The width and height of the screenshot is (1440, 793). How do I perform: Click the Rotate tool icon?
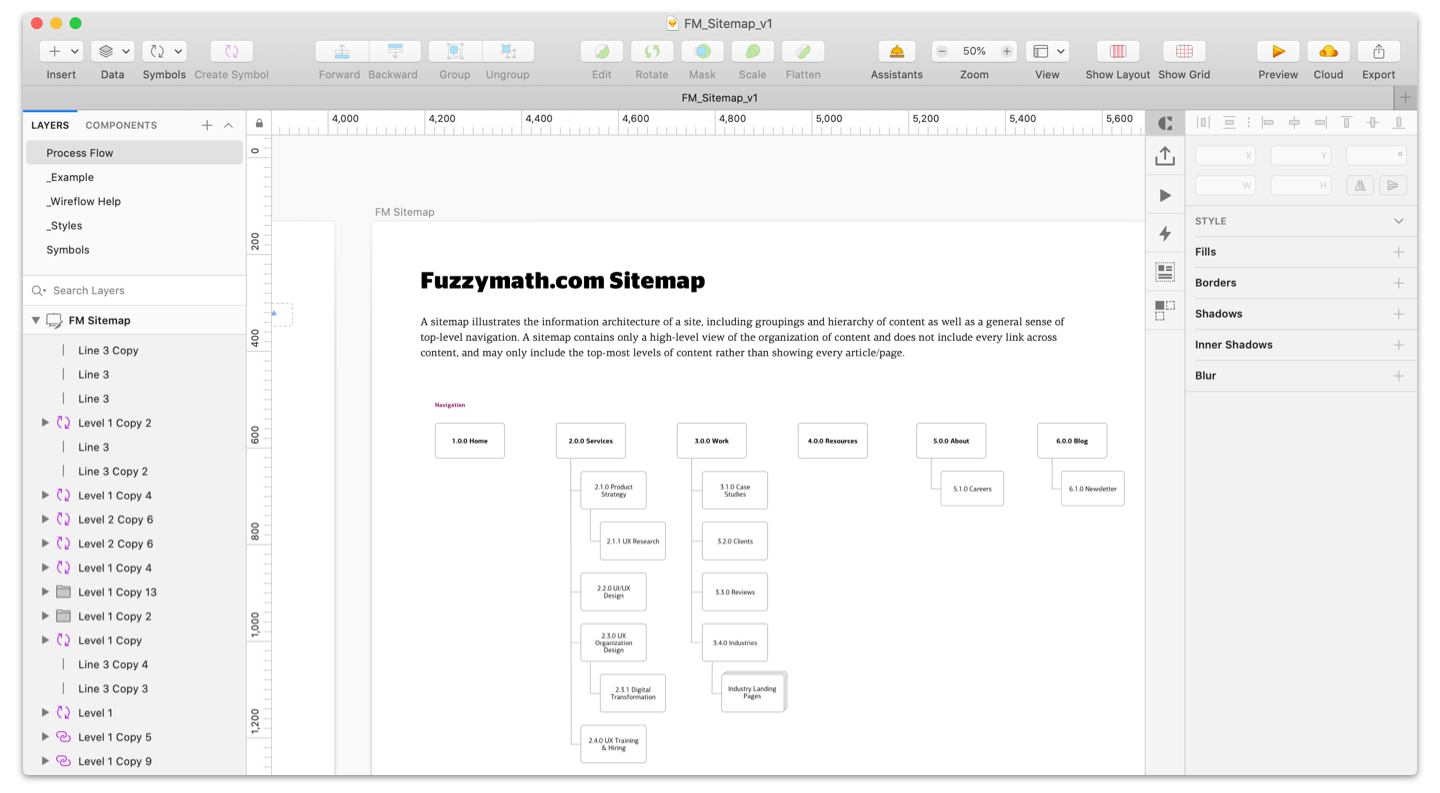point(652,51)
